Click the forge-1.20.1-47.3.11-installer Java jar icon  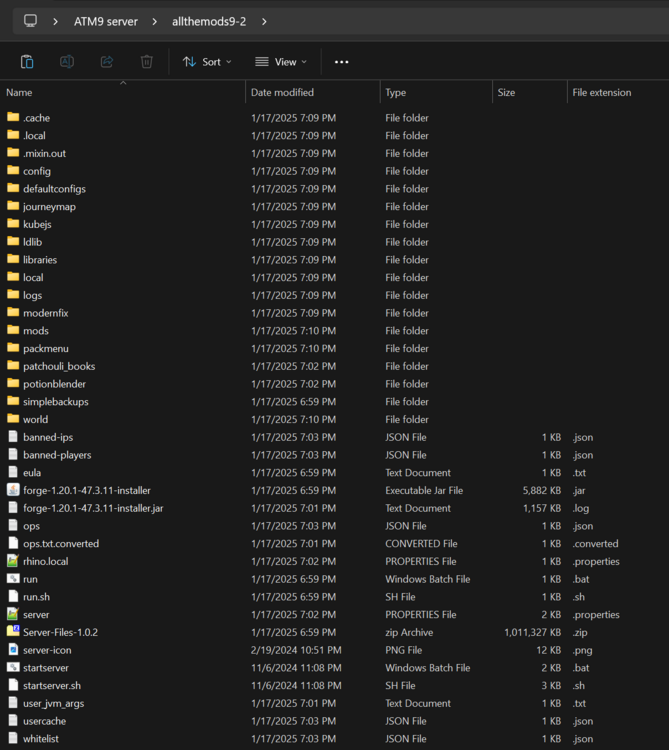pos(13,490)
